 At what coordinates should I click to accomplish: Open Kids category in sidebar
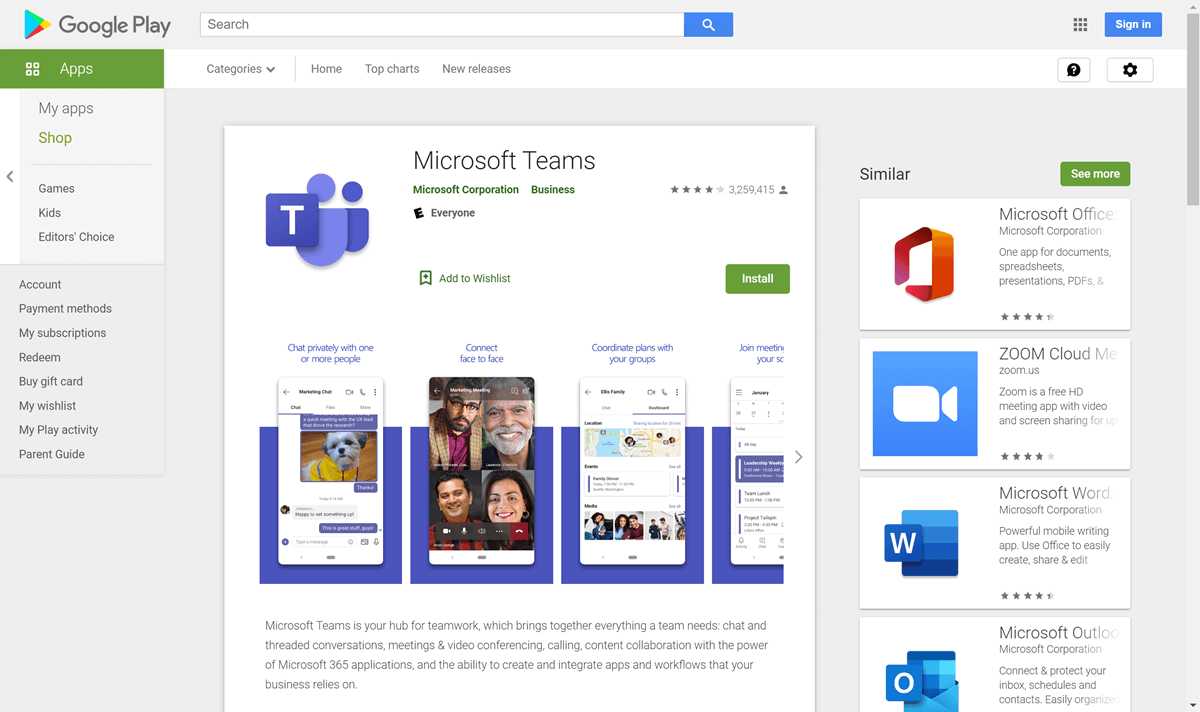tap(50, 212)
